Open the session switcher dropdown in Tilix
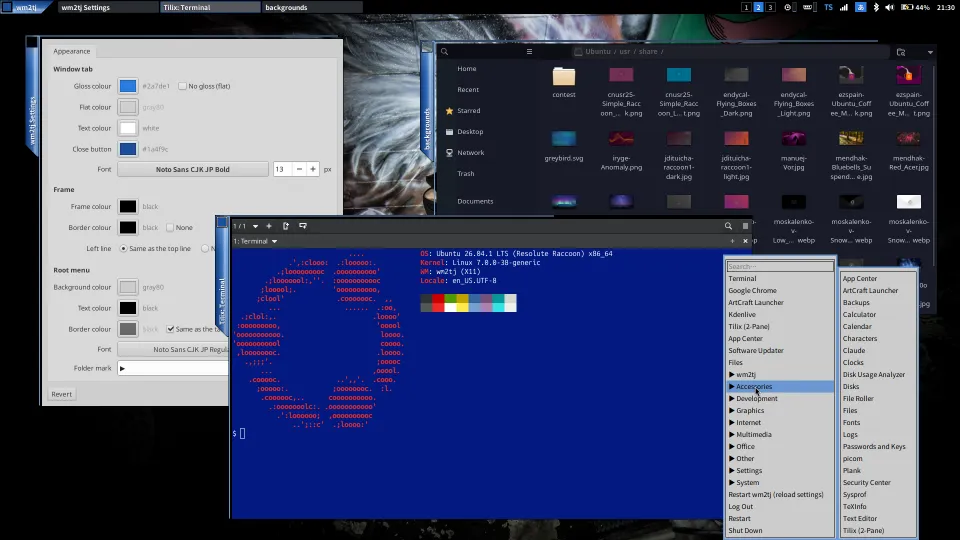Image resolution: width=960 pixels, height=540 pixels. click(x=255, y=226)
